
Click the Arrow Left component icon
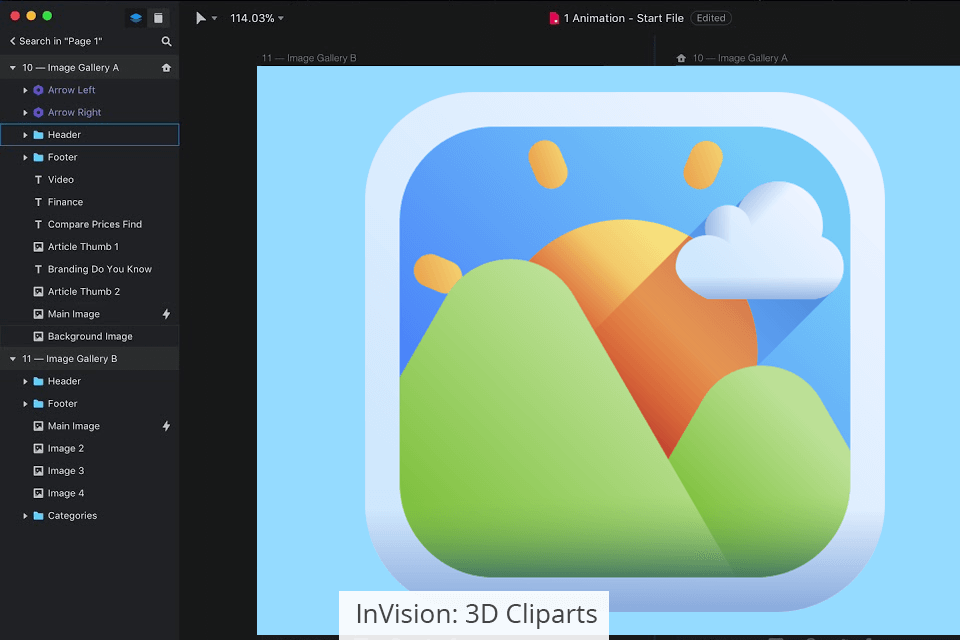[x=38, y=90]
